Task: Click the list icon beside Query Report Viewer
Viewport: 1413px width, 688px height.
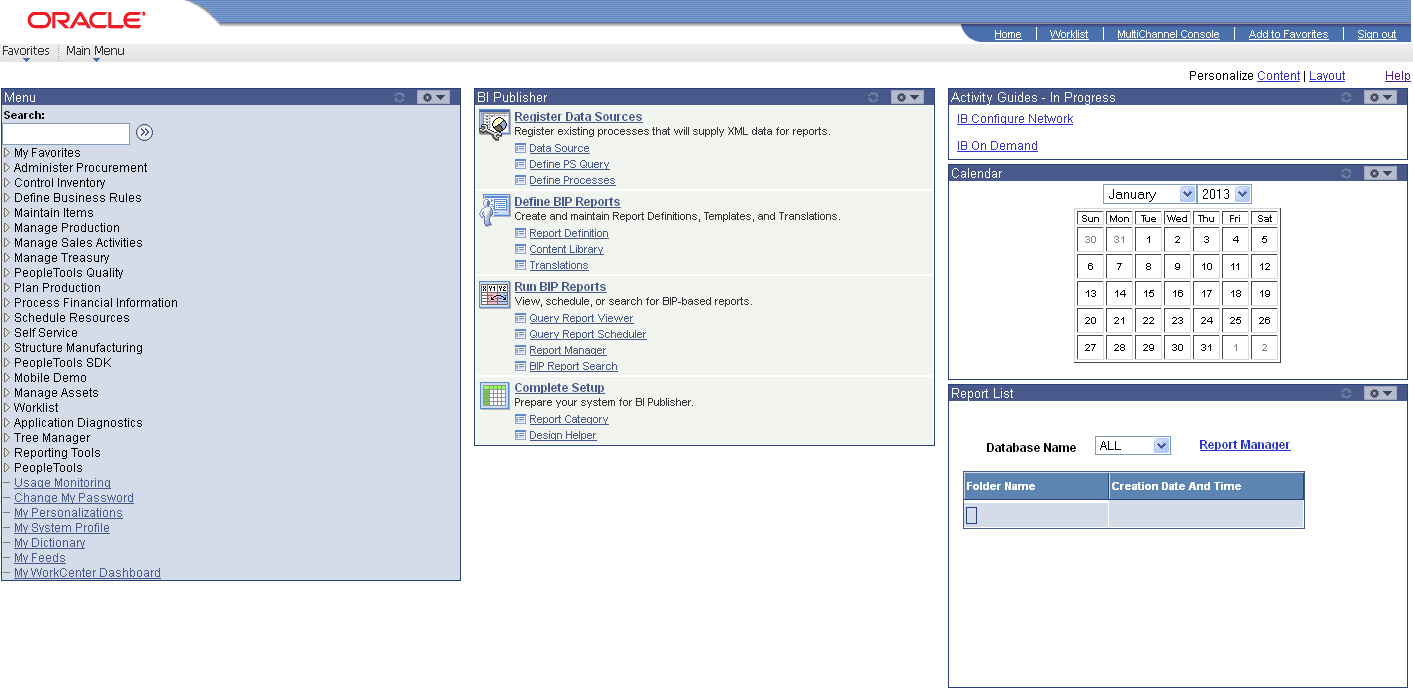Action: point(520,317)
